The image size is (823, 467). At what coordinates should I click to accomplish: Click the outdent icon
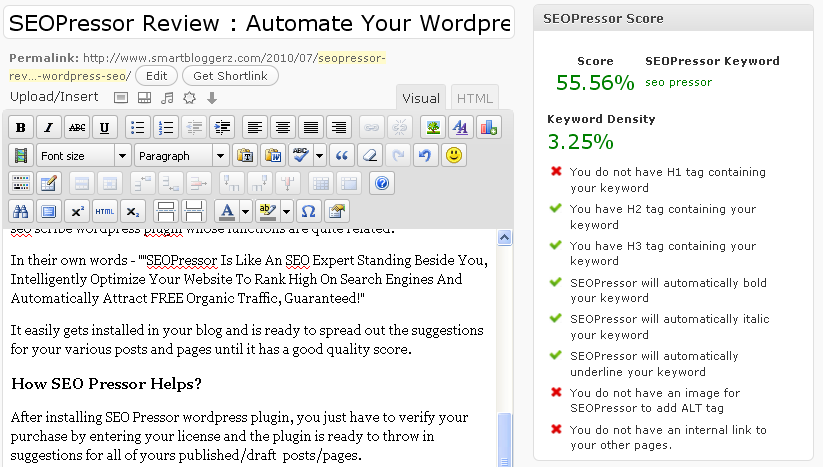tap(194, 128)
